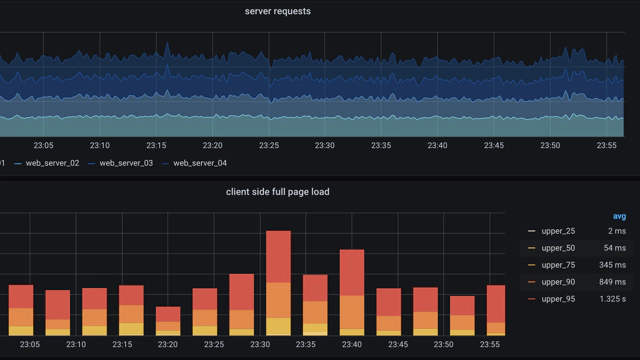Image resolution: width=640 pixels, height=360 pixels.
Task: Click upper_25 legend color swatch
Action: [531, 231]
